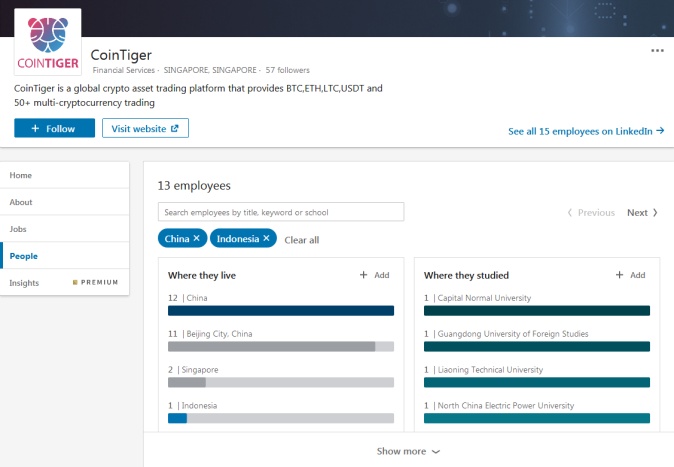Image resolution: width=674 pixels, height=467 pixels.
Task: Select Guangdong University of Foreign Studies bar
Action: point(537,346)
